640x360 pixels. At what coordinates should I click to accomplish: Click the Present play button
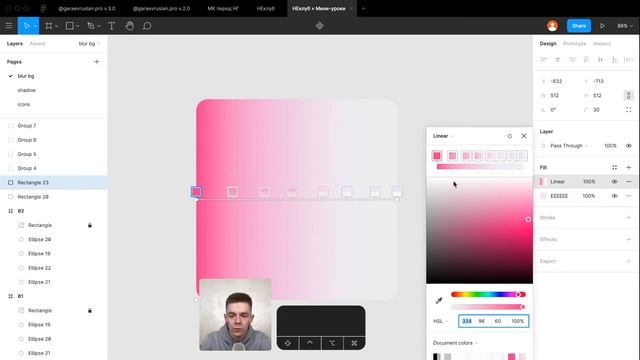point(602,26)
